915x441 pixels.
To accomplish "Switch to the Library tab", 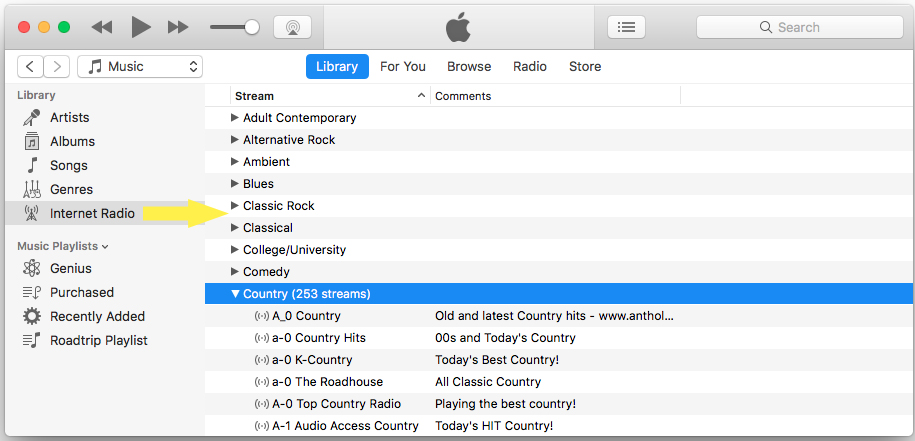I will coord(337,66).
